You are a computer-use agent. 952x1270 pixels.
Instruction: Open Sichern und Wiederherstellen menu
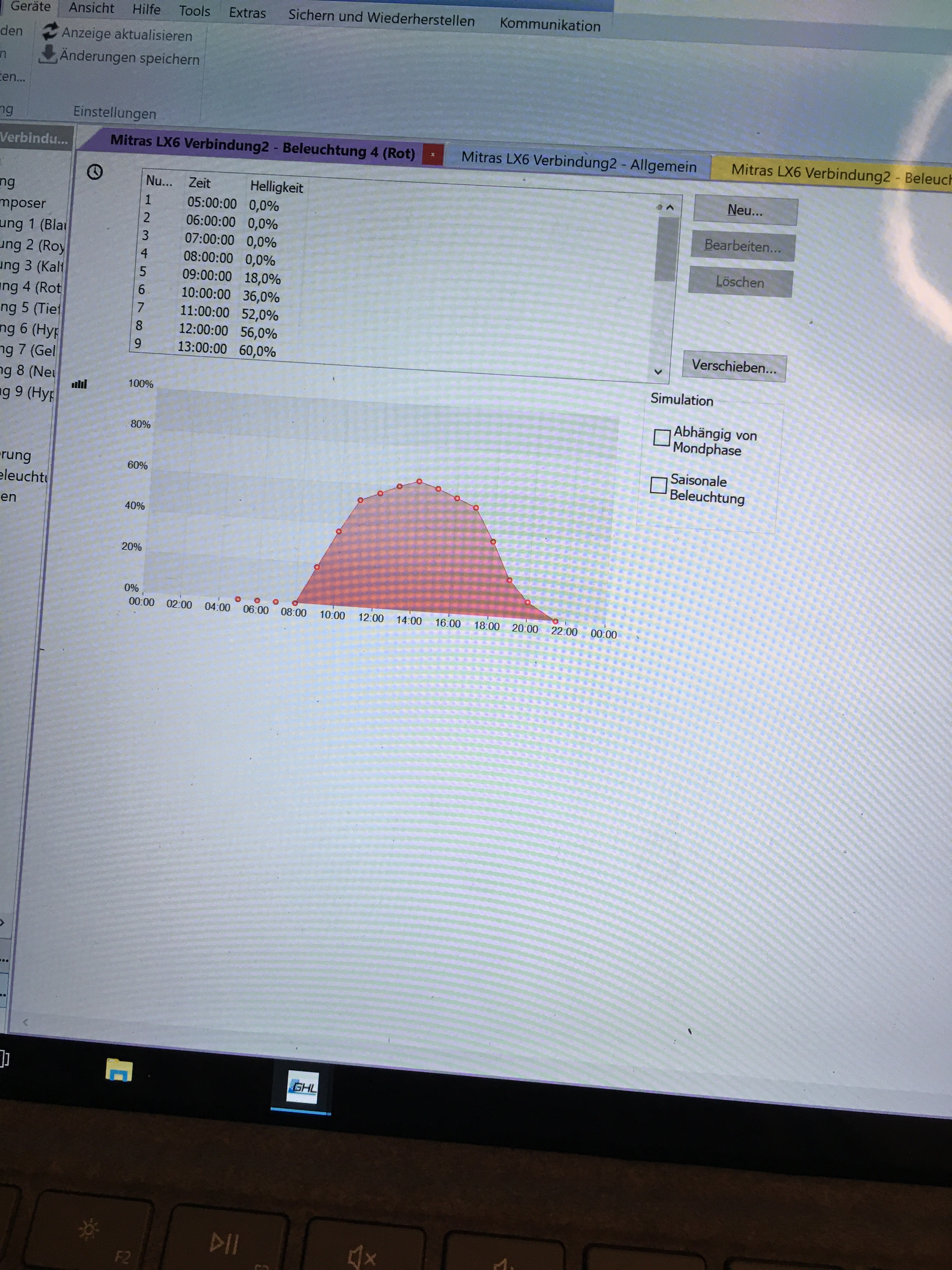point(382,18)
